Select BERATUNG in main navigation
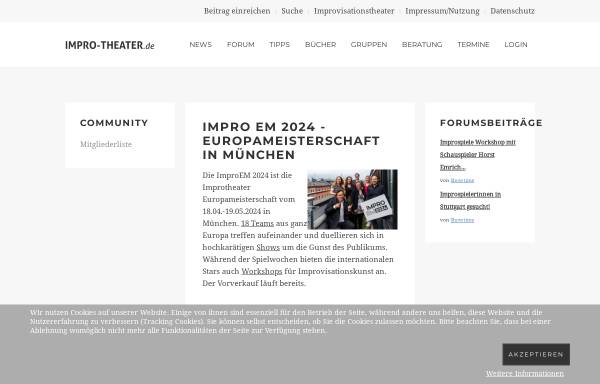The width and height of the screenshot is (600, 384). [422, 44]
